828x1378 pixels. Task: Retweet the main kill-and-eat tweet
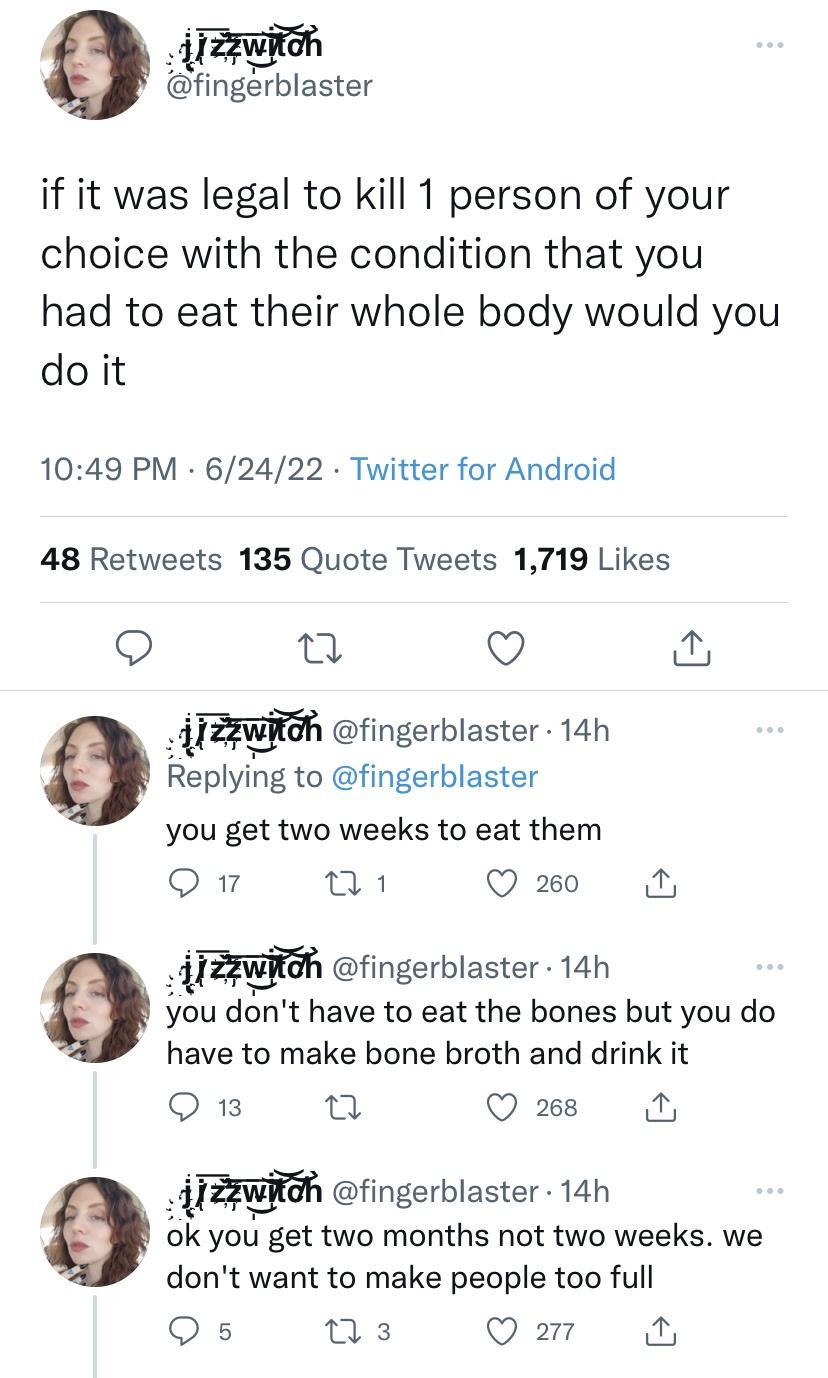click(x=320, y=650)
